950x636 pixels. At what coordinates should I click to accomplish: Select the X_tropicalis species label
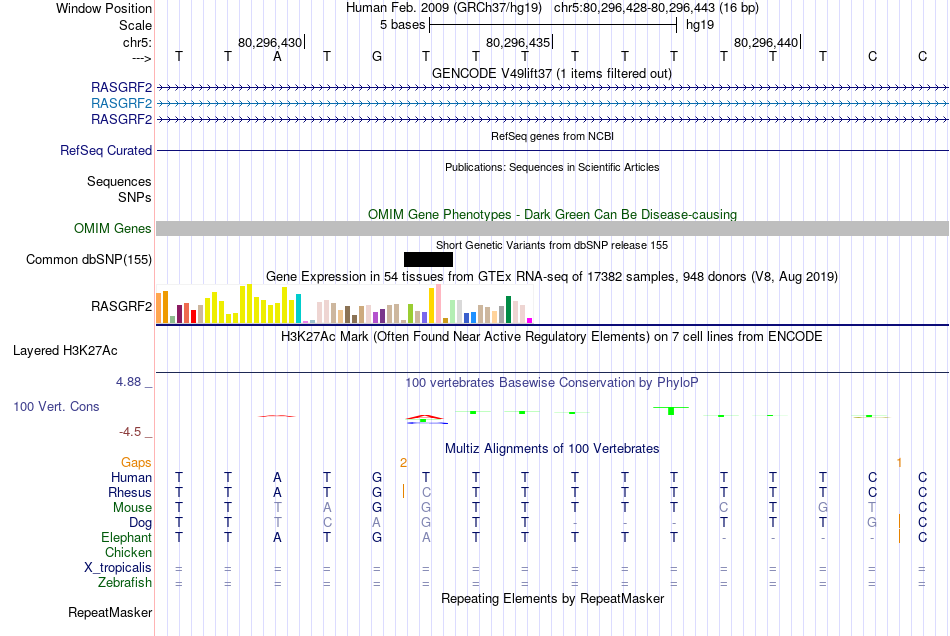coord(118,568)
